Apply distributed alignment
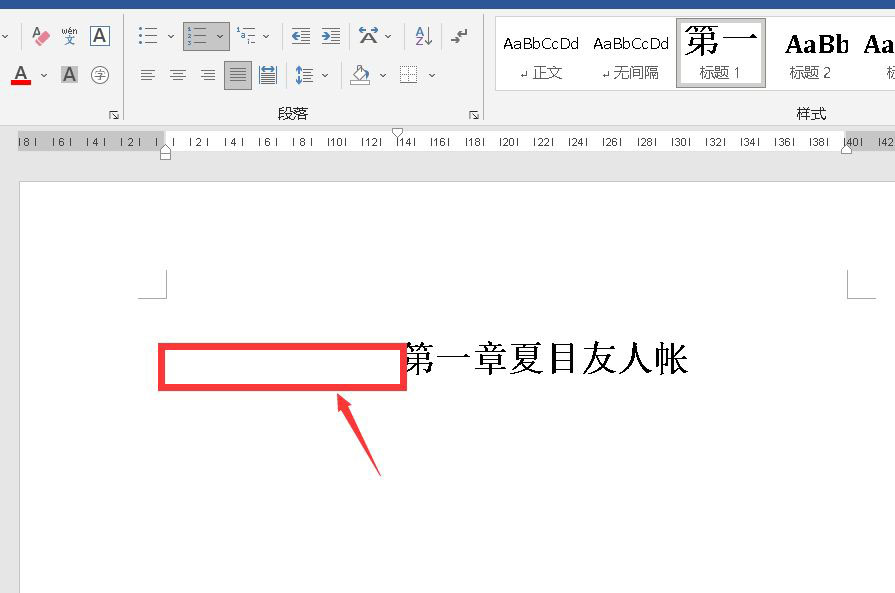This screenshot has height=593, width=895. (268, 75)
